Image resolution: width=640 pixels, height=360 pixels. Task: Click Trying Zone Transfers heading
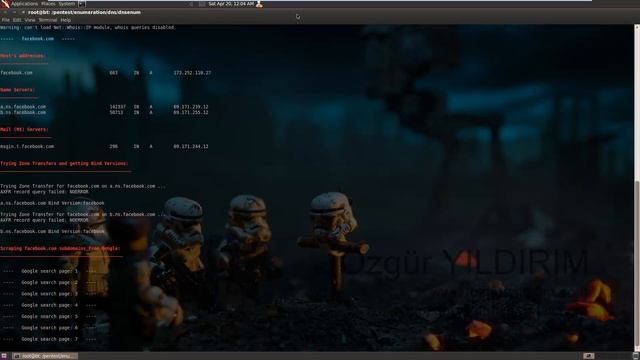tap(64, 163)
